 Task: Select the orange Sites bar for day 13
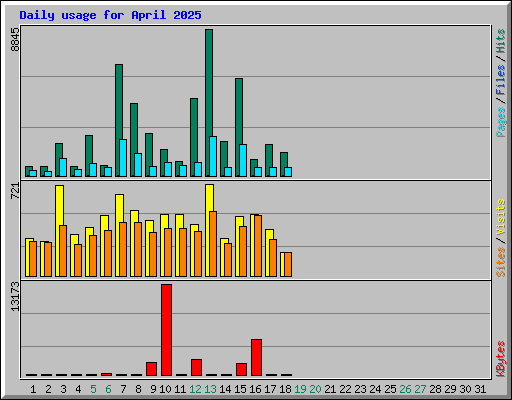(x=213, y=244)
